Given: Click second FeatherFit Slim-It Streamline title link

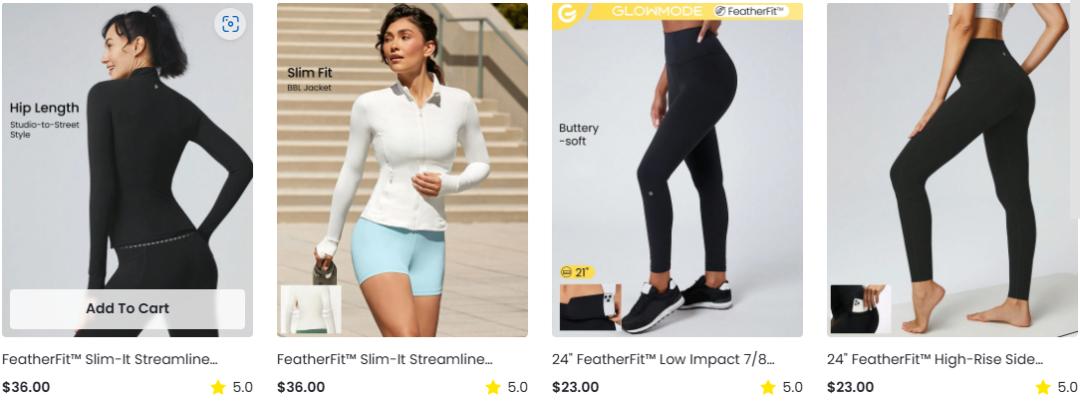Looking at the screenshot, I should click(385, 359).
